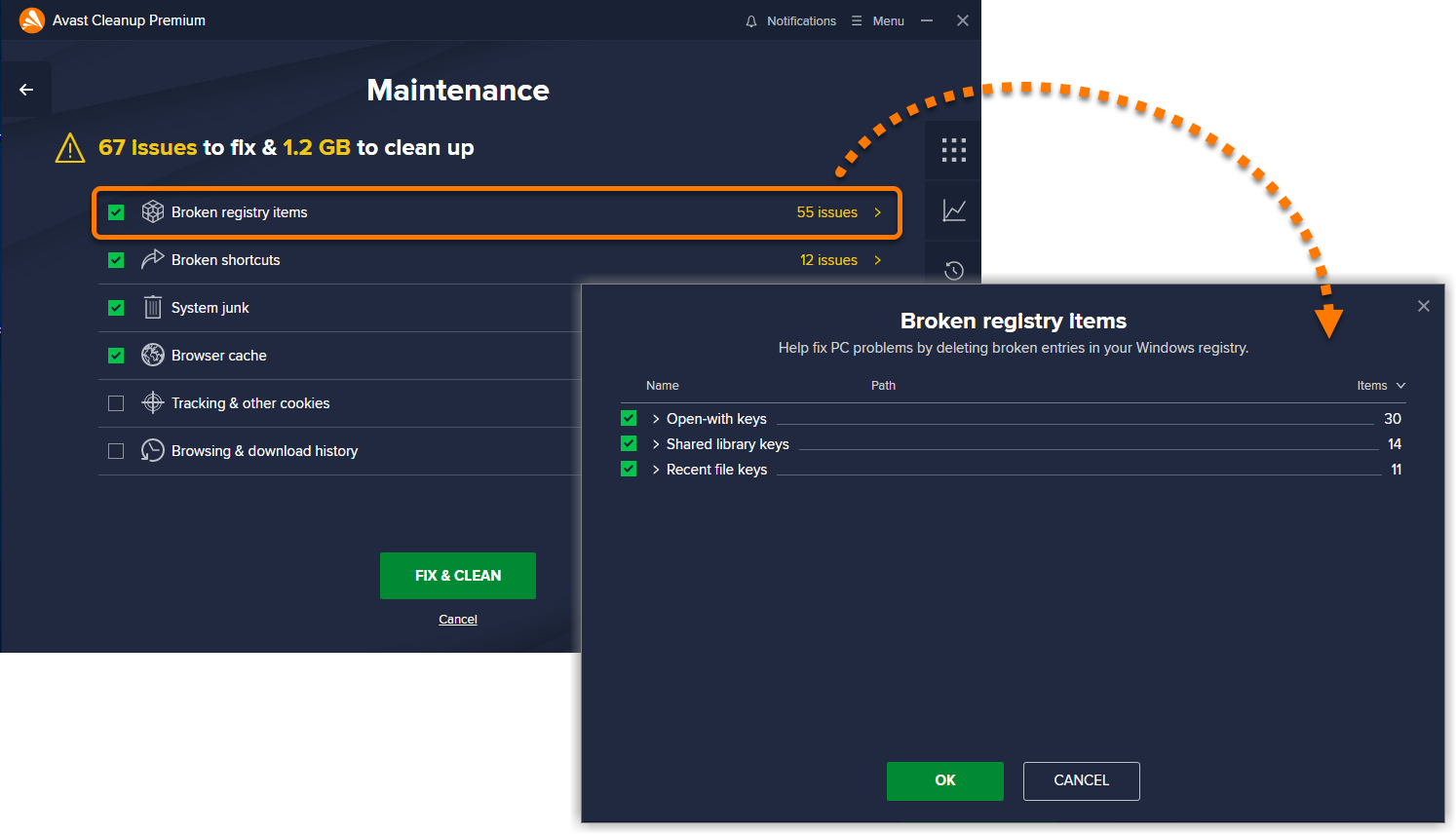Viewport: 1456px width, 834px height.
Task: Uncheck System junk checkbox
Action: [x=116, y=308]
